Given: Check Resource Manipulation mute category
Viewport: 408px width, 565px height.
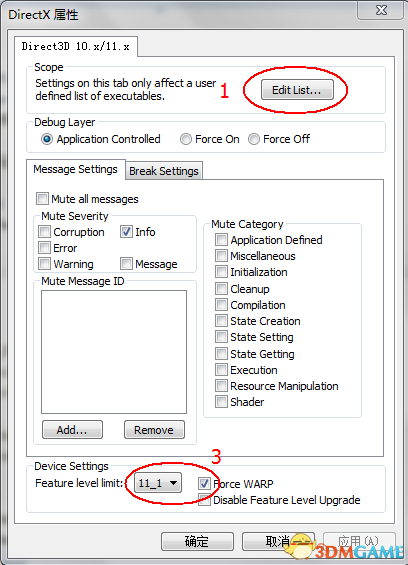Looking at the screenshot, I should pos(221,386).
